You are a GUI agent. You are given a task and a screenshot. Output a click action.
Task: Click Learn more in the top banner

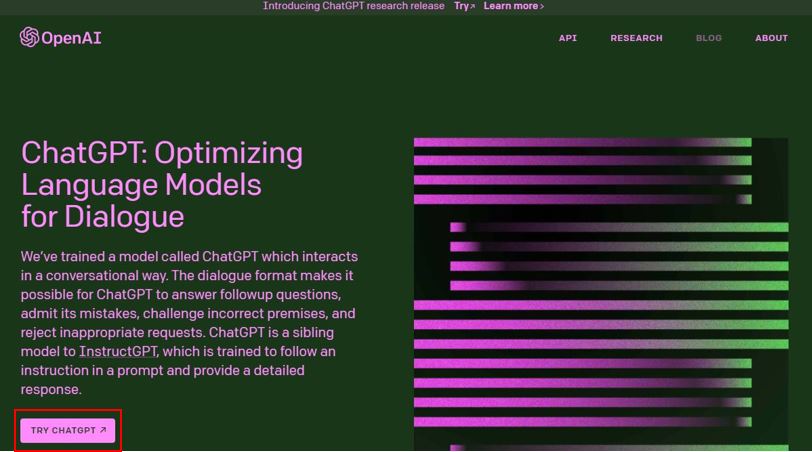(x=514, y=6)
